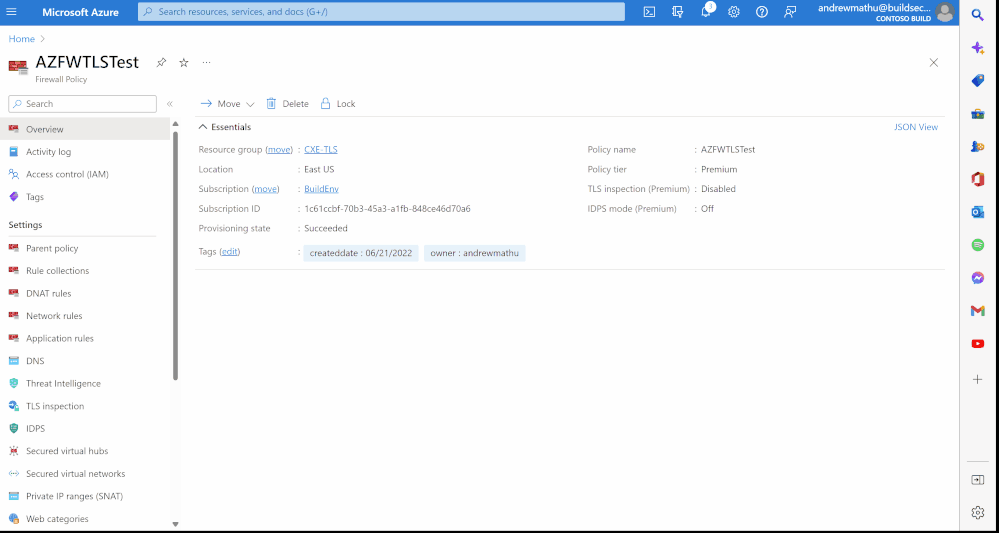This screenshot has height=533, width=999.
Task: Open the BuildEnv subscription link
Action: tap(321, 188)
